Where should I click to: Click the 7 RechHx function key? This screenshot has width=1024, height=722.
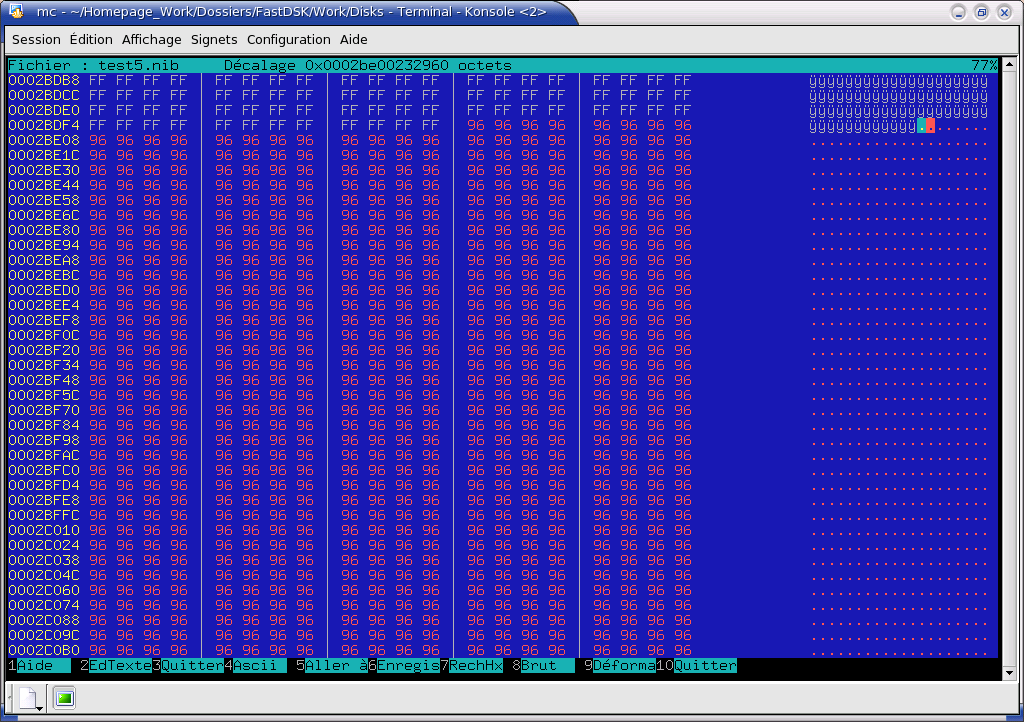click(x=472, y=665)
